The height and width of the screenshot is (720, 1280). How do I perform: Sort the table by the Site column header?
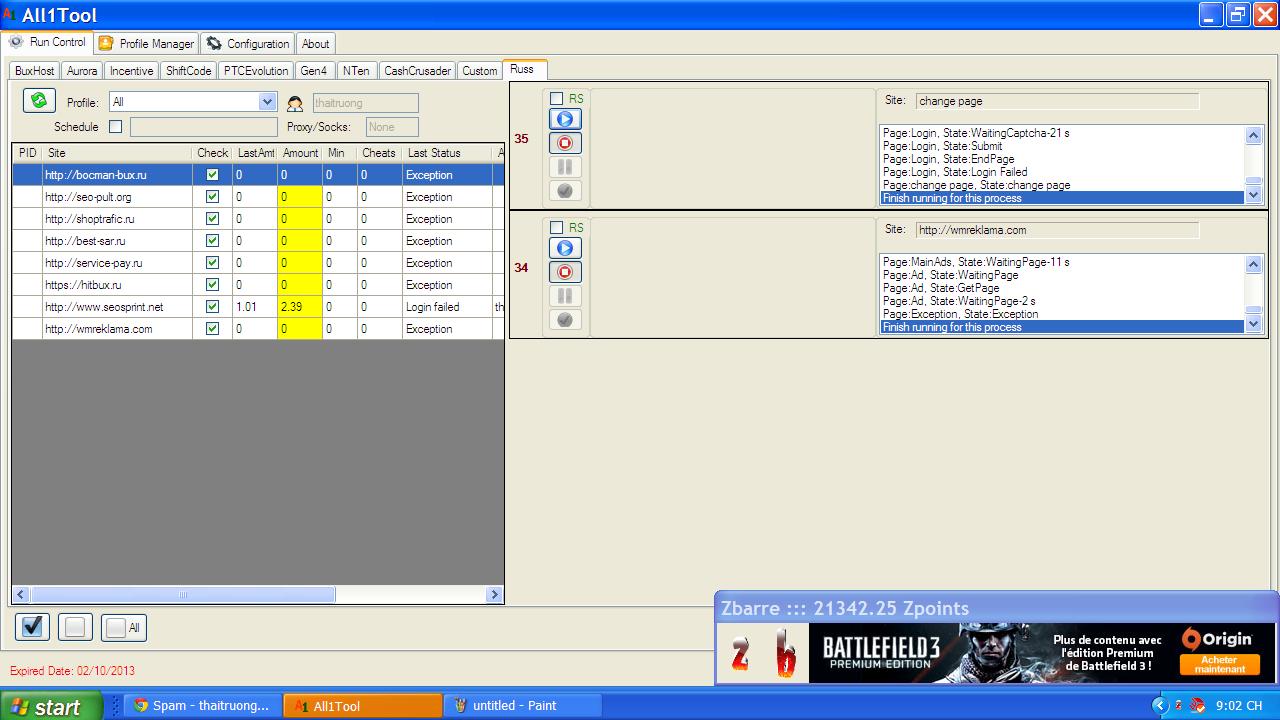tap(117, 153)
